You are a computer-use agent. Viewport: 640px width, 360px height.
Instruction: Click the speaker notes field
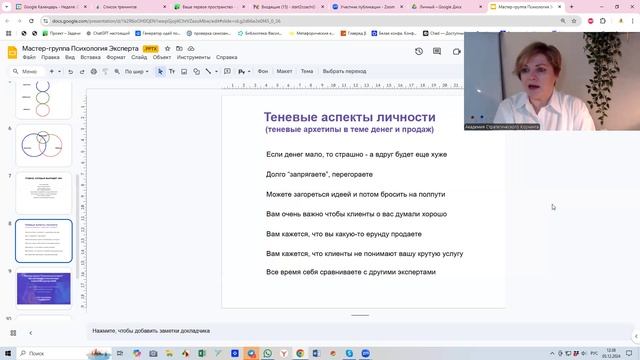click(x=359, y=331)
